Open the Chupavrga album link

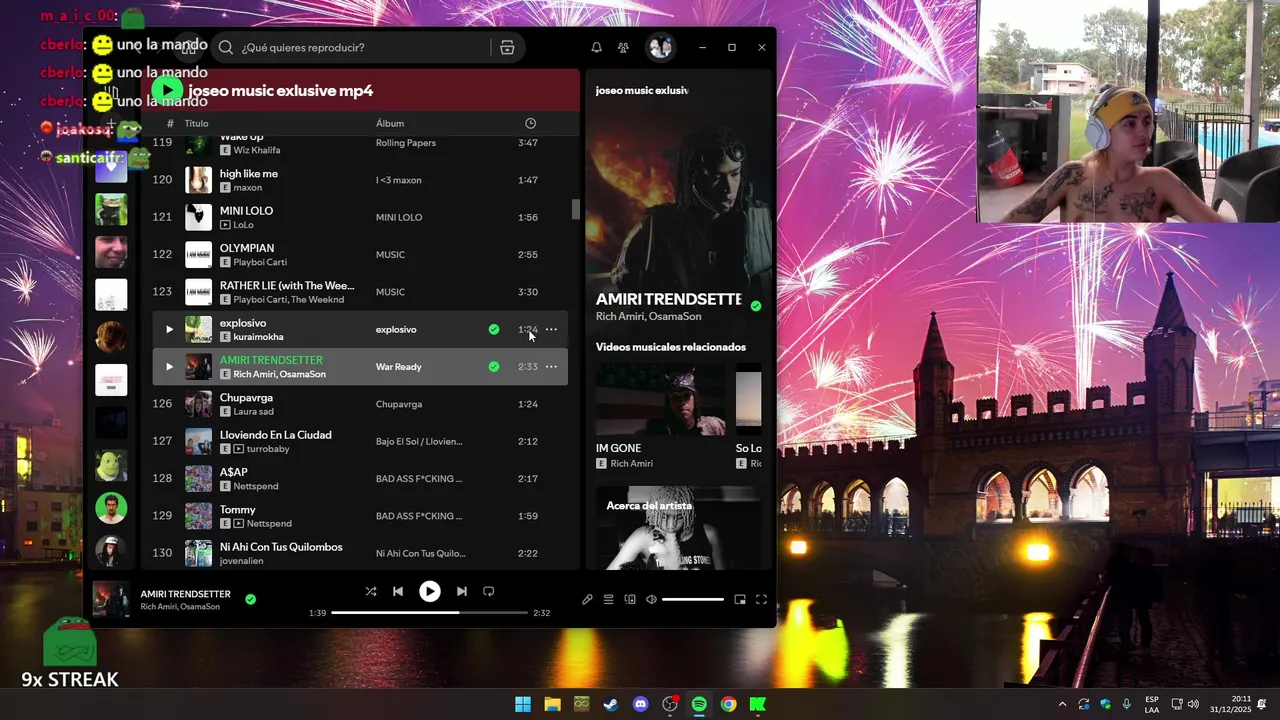pyautogui.click(x=399, y=404)
